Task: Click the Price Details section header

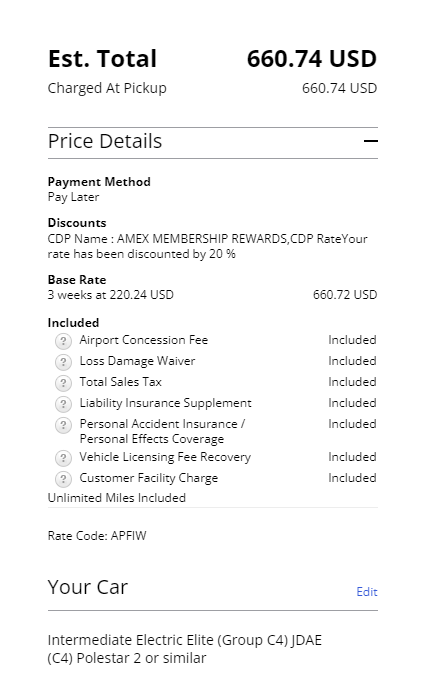Action: coord(213,142)
